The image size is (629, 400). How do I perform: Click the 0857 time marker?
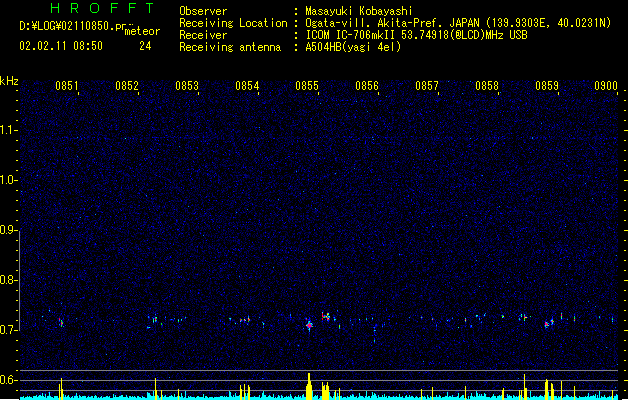pos(427,86)
